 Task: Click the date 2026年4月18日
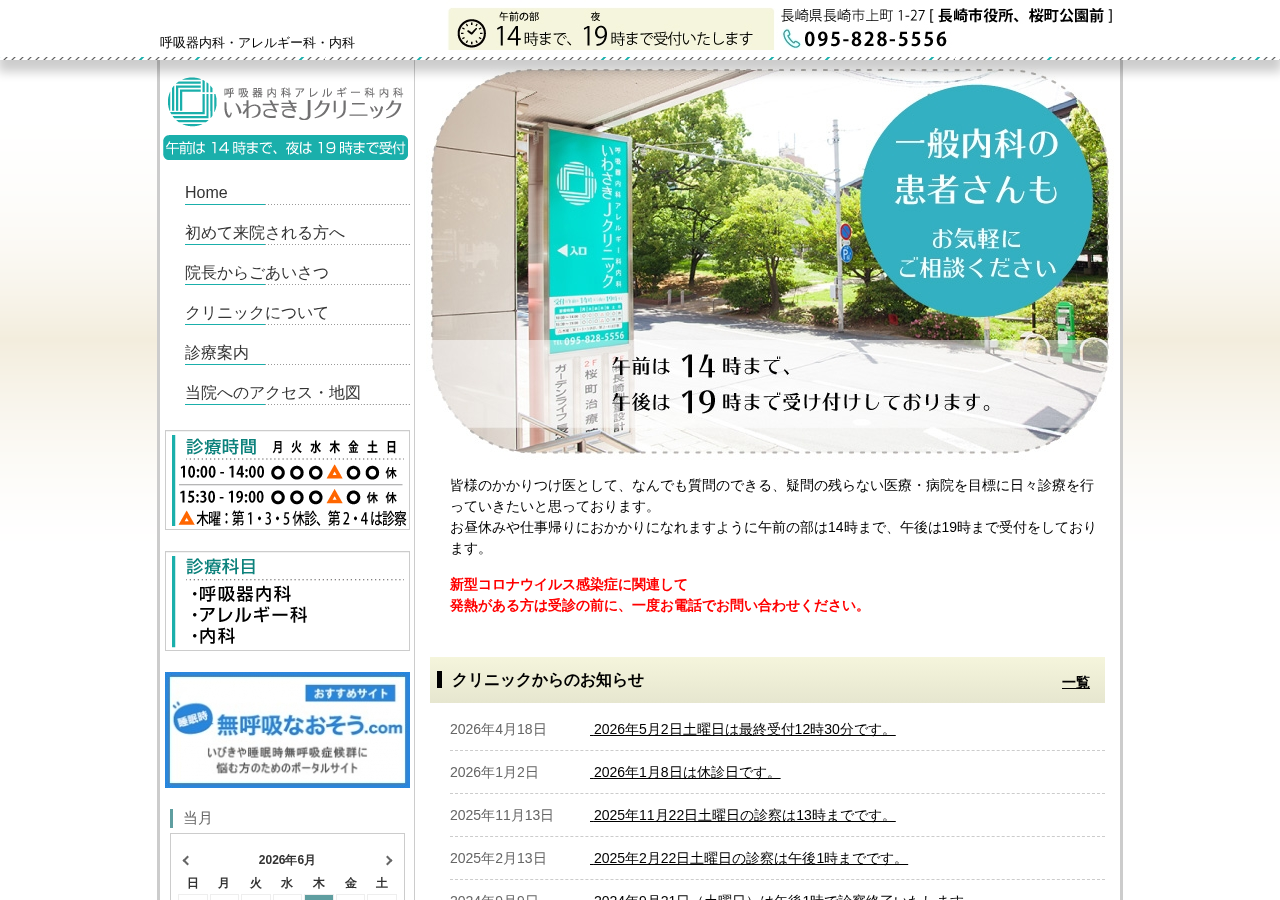(x=498, y=729)
